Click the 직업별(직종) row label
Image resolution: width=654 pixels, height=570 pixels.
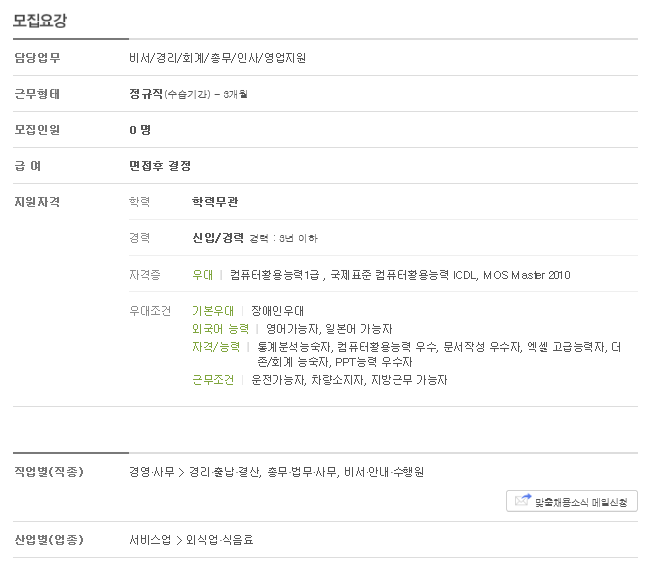click(x=48, y=471)
